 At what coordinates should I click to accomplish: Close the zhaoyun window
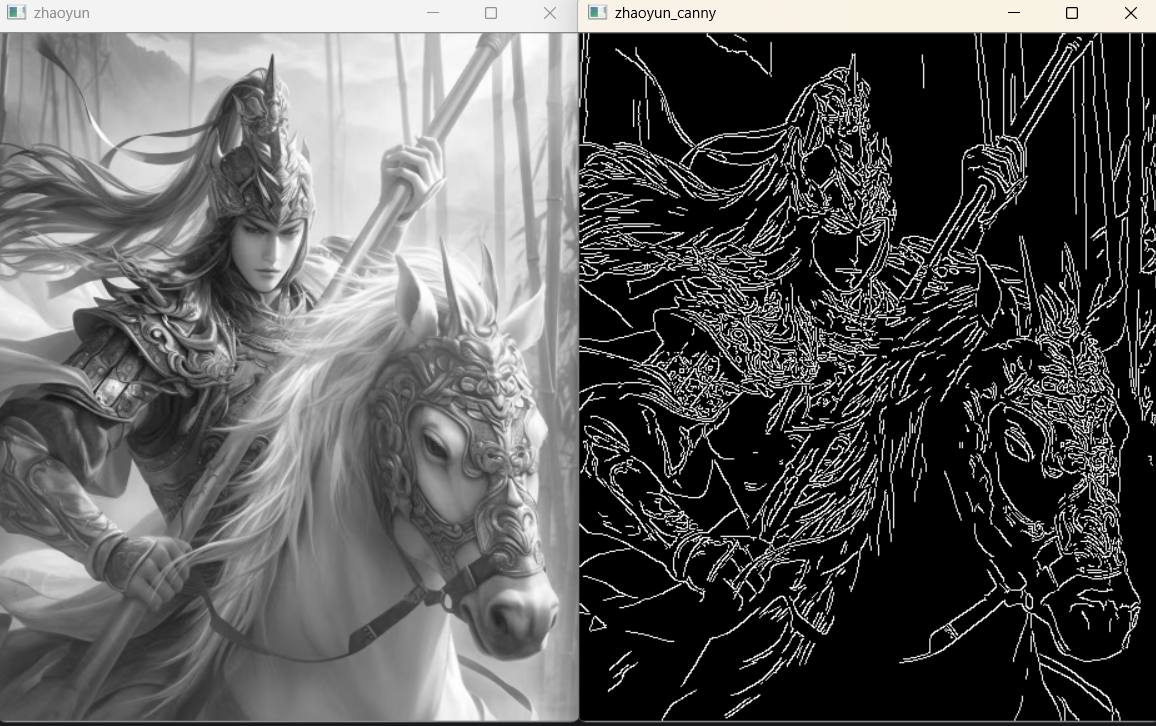click(550, 13)
